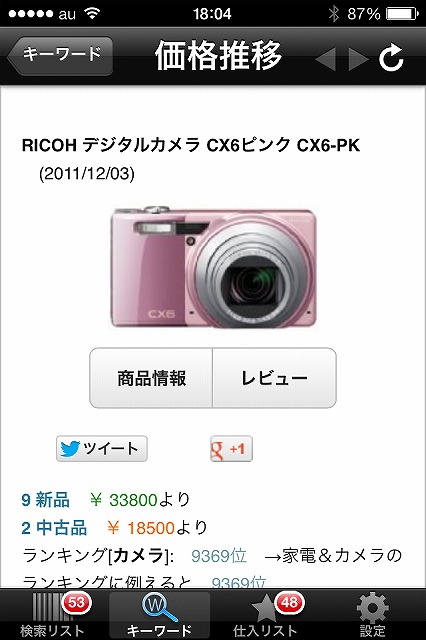The image size is (426, 640).
Task: Tap the ¥33800 new price
Action: tap(124, 500)
